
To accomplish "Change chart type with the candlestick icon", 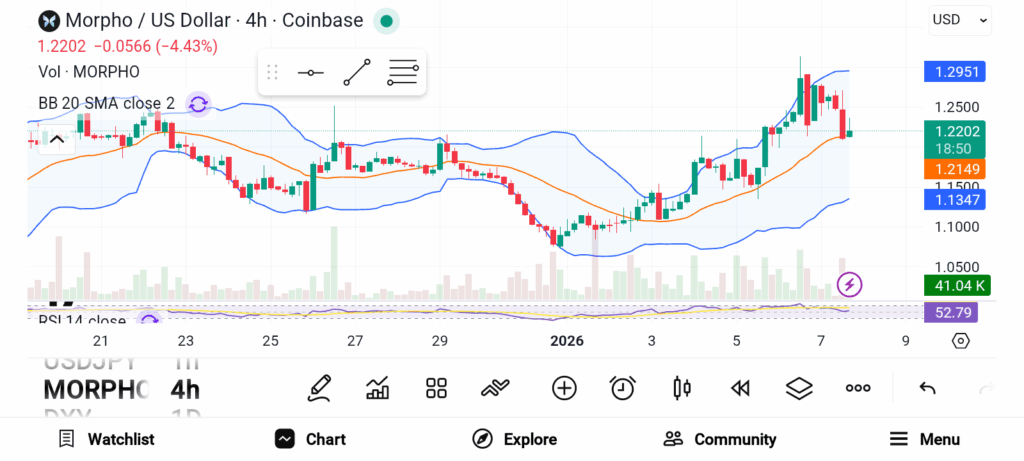I will [682, 388].
